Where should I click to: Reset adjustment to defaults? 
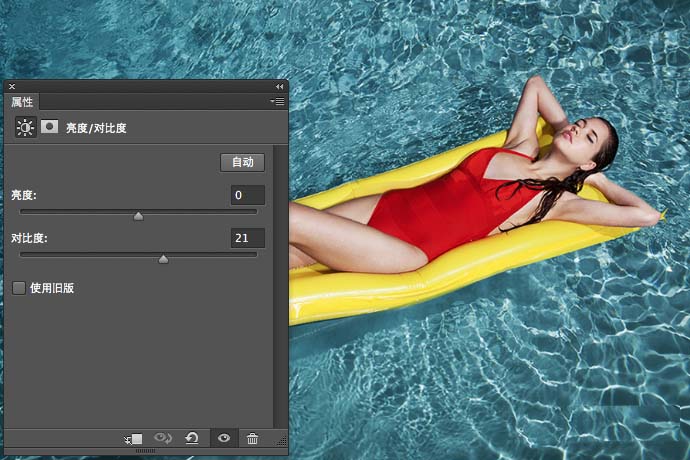point(192,439)
